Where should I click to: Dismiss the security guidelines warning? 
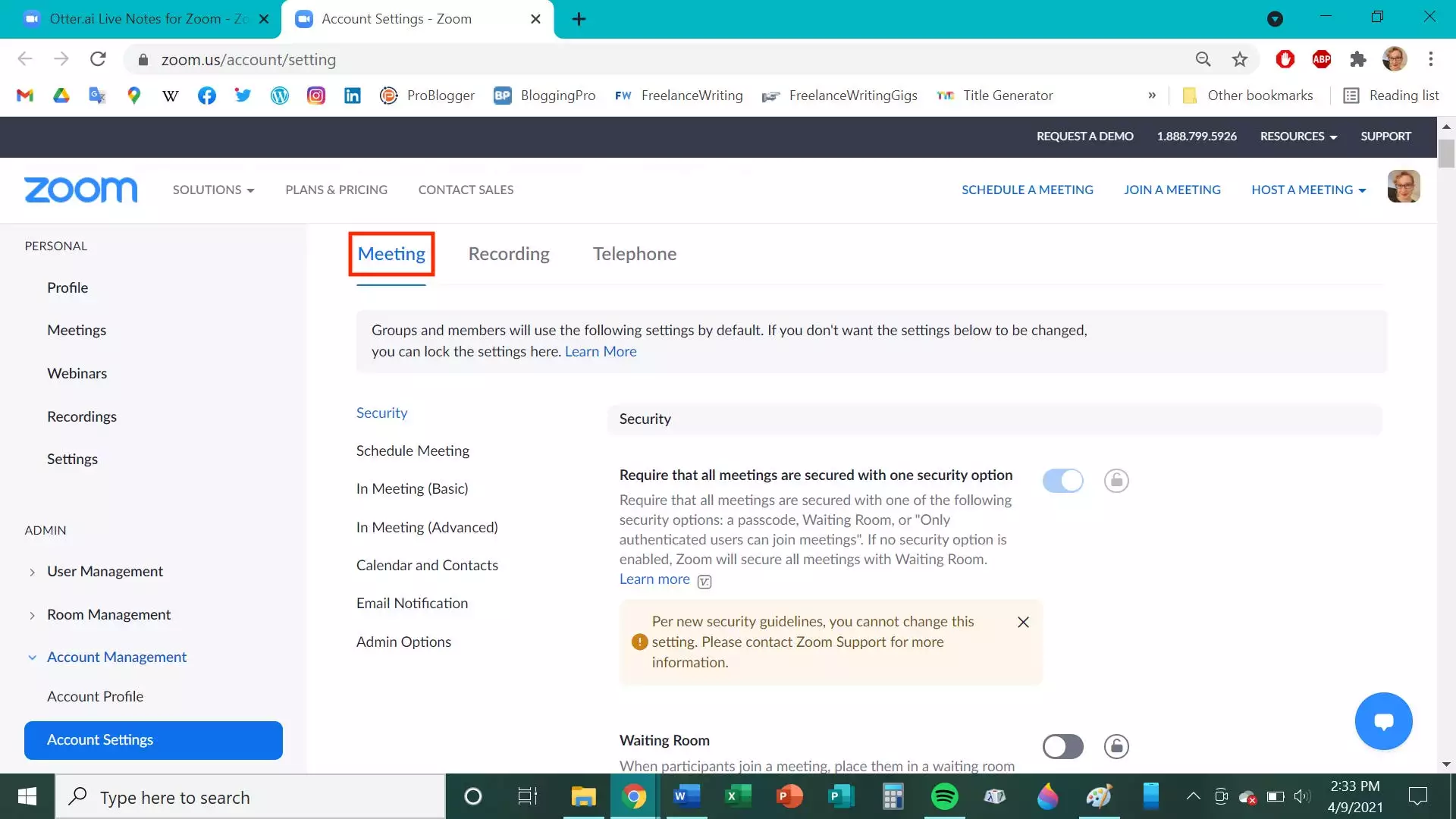1023,623
